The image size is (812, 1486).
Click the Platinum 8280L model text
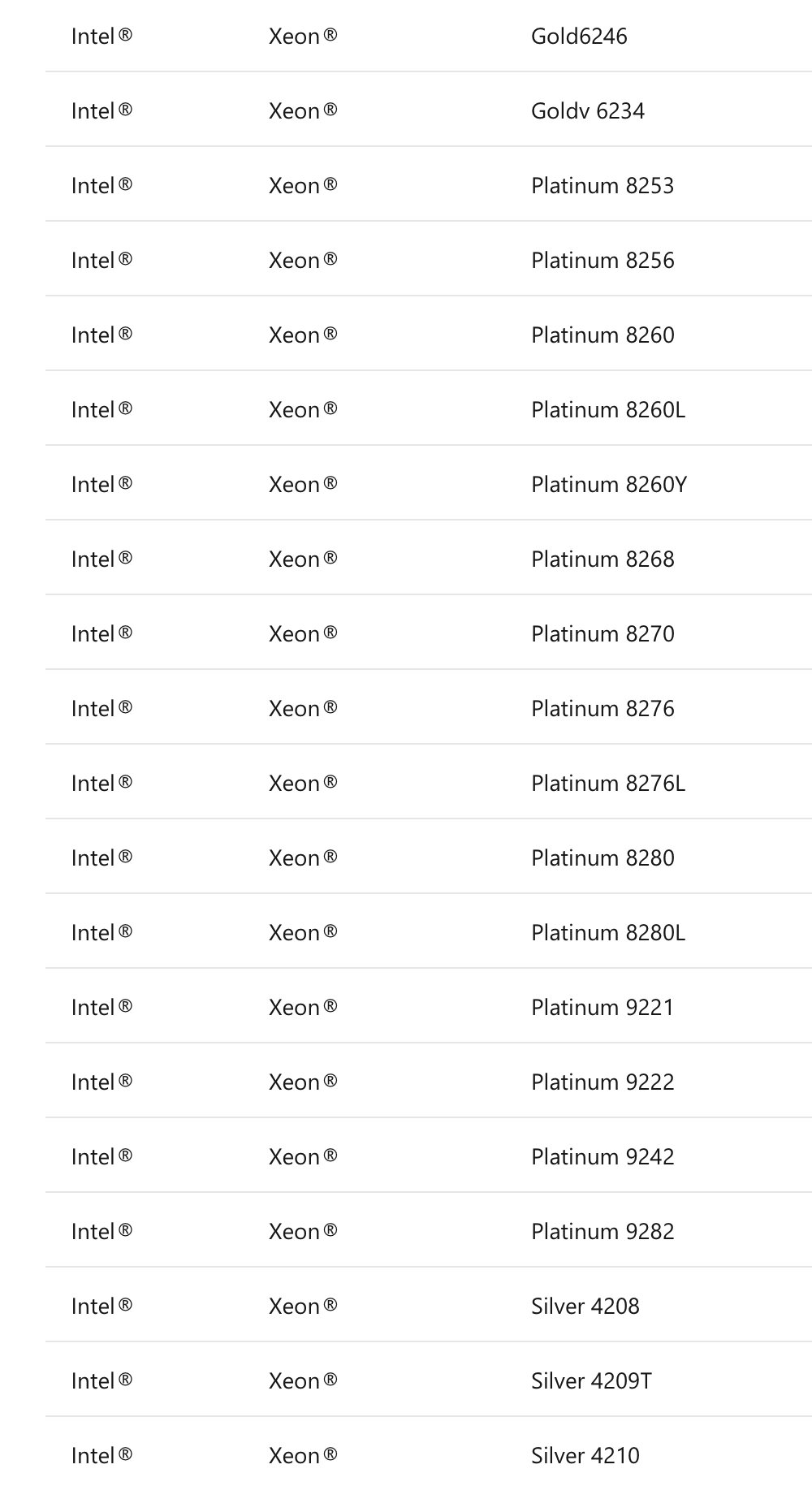(608, 933)
